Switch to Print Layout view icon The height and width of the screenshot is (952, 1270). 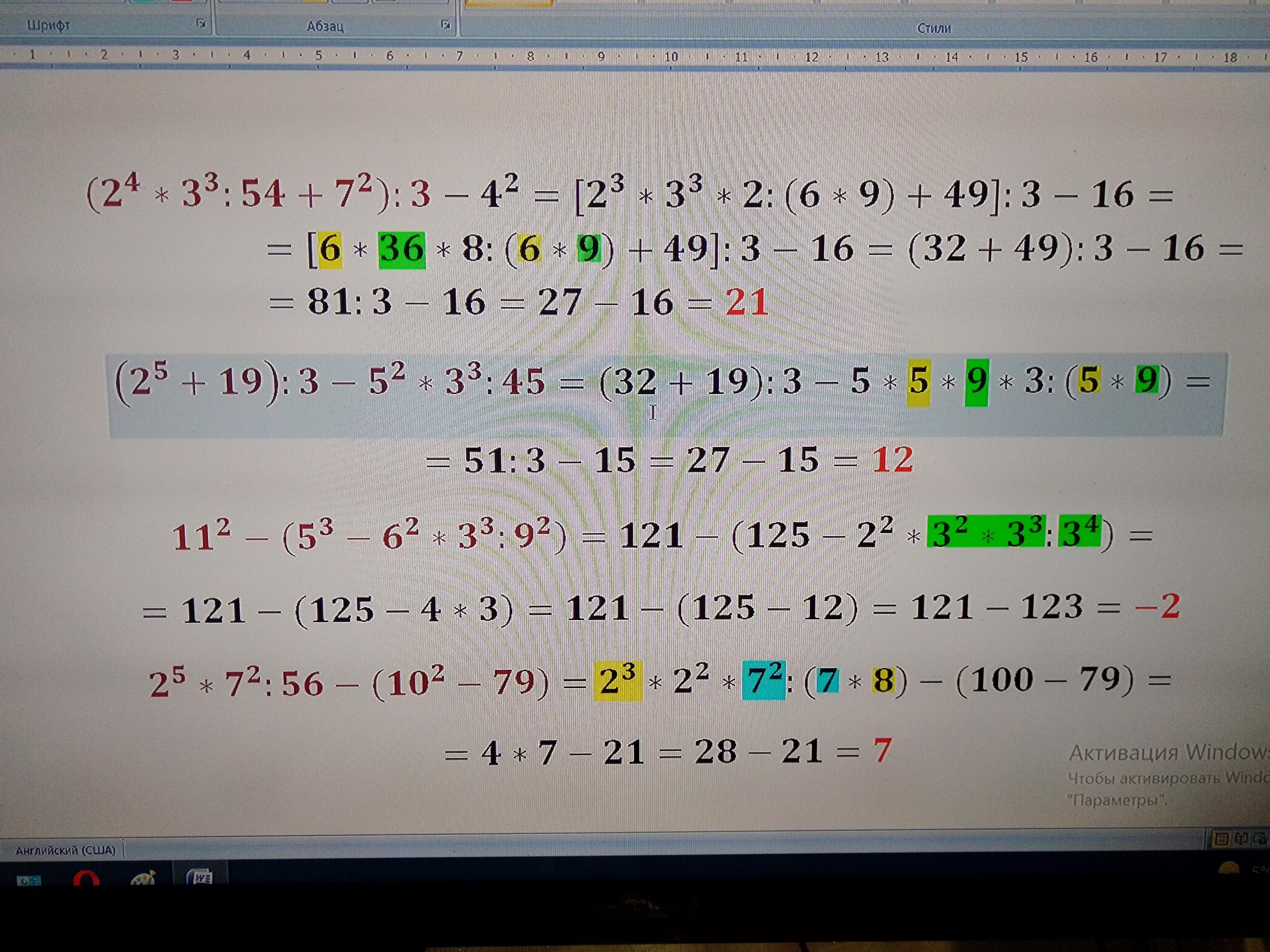click(1221, 839)
